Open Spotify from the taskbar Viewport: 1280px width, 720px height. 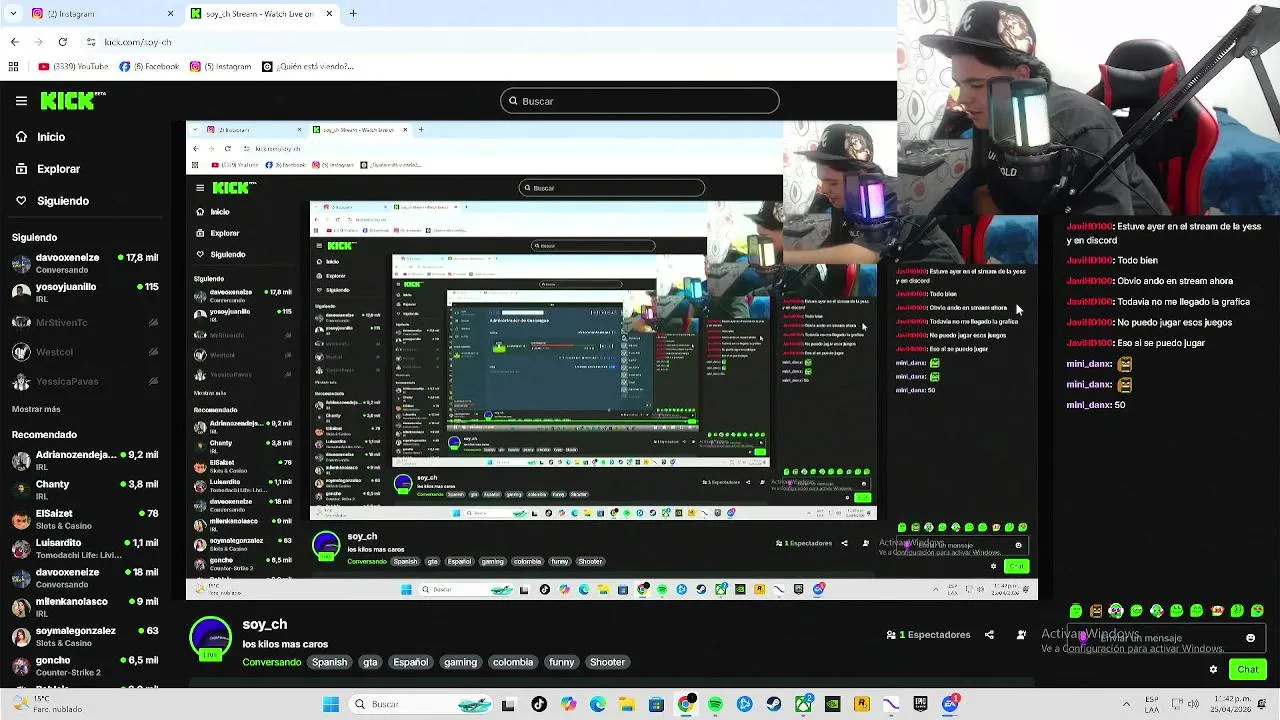pyautogui.click(x=715, y=704)
